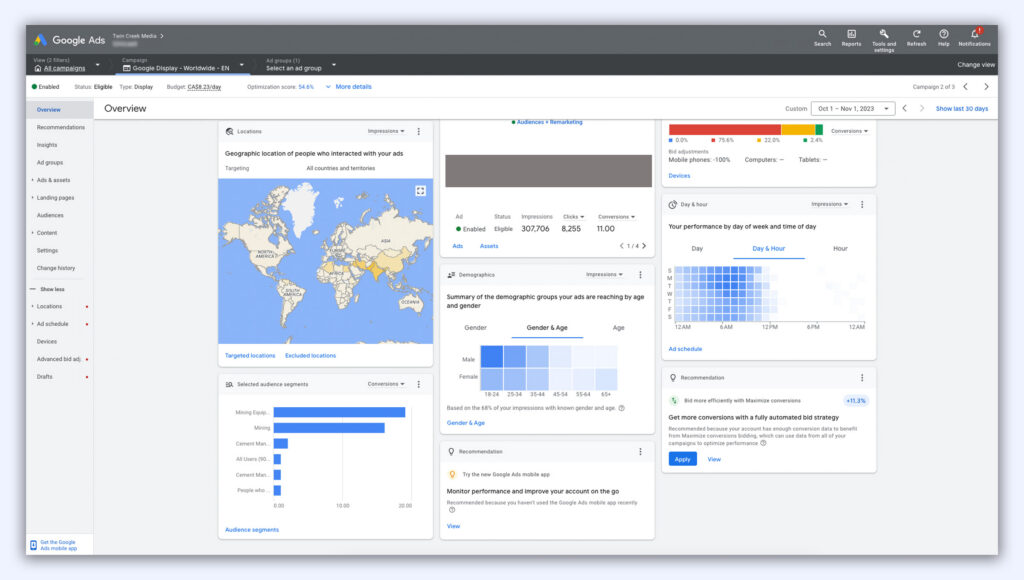1024x580 pixels.
Task: Open the Audience segments link
Action: click(252, 530)
